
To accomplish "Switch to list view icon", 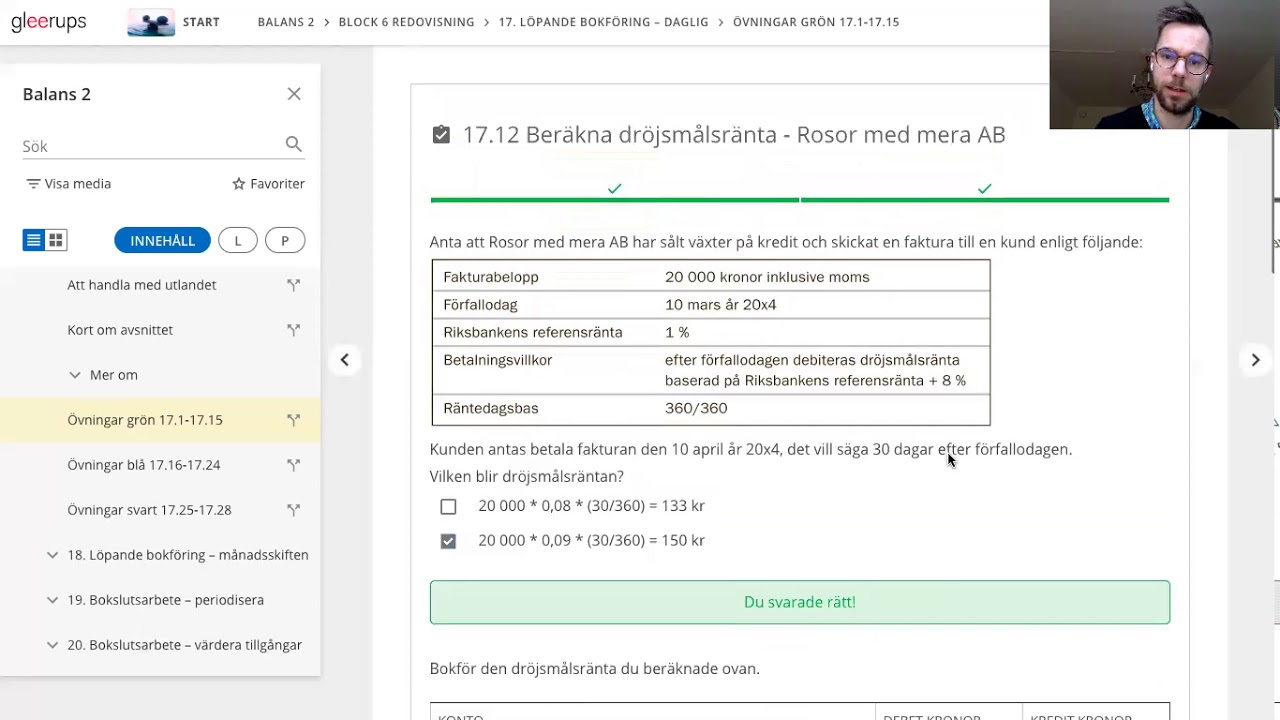I will click(33, 240).
